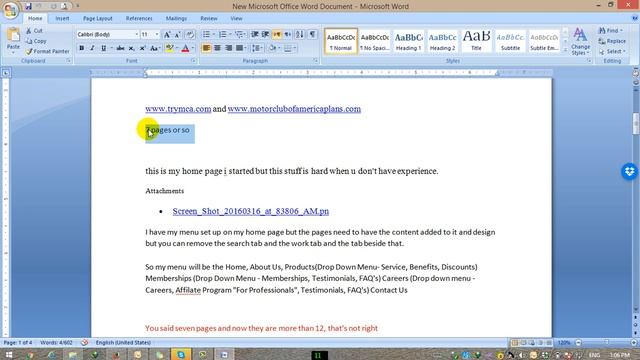The width and height of the screenshot is (640, 360).
Task: Apply Normal style
Action: coord(341,41)
